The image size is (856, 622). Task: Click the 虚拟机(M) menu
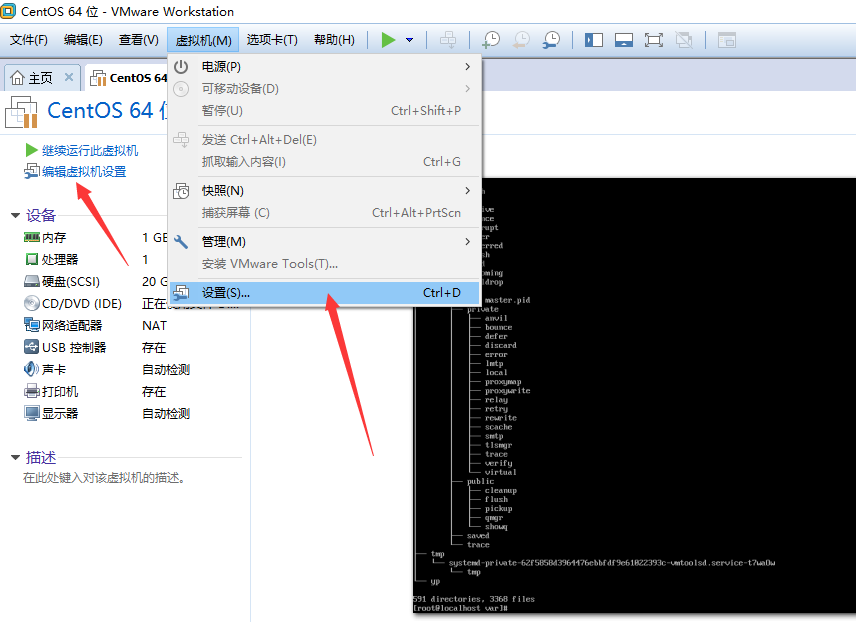coord(203,40)
